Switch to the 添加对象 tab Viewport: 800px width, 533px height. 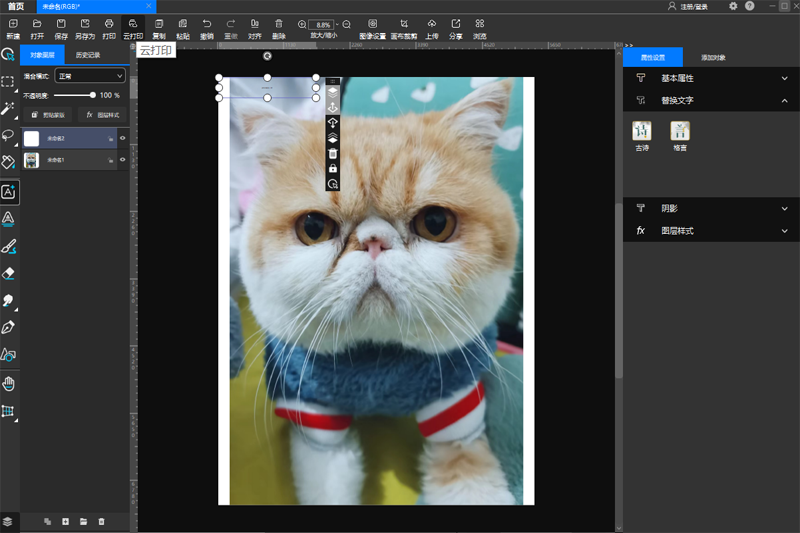(x=714, y=58)
